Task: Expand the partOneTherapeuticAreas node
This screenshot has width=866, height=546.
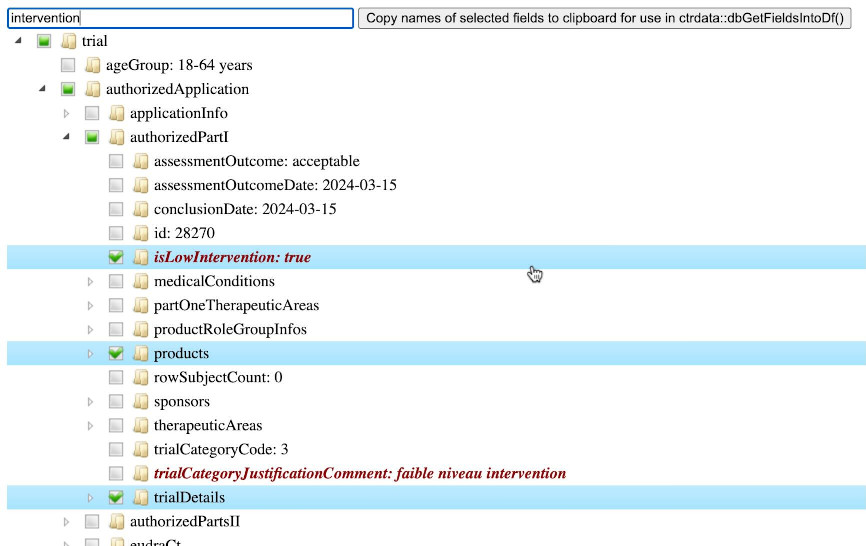Action: (91, 305)
